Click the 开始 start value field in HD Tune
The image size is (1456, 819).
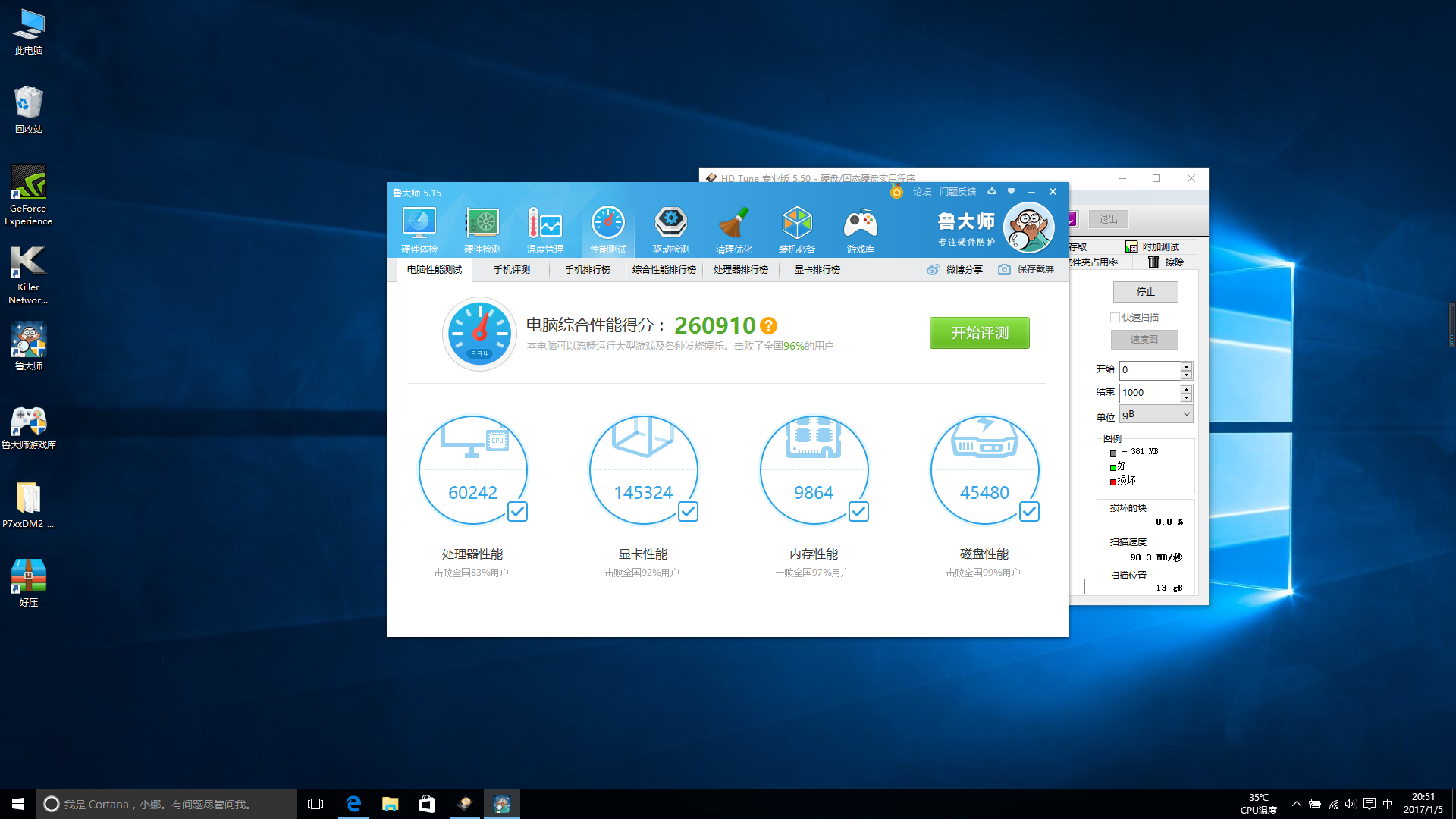[x=1150, y=370]
